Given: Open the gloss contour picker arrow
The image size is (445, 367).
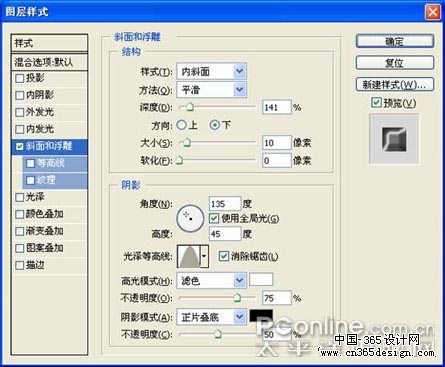Looking at the screenshot, I should [204, 256].
